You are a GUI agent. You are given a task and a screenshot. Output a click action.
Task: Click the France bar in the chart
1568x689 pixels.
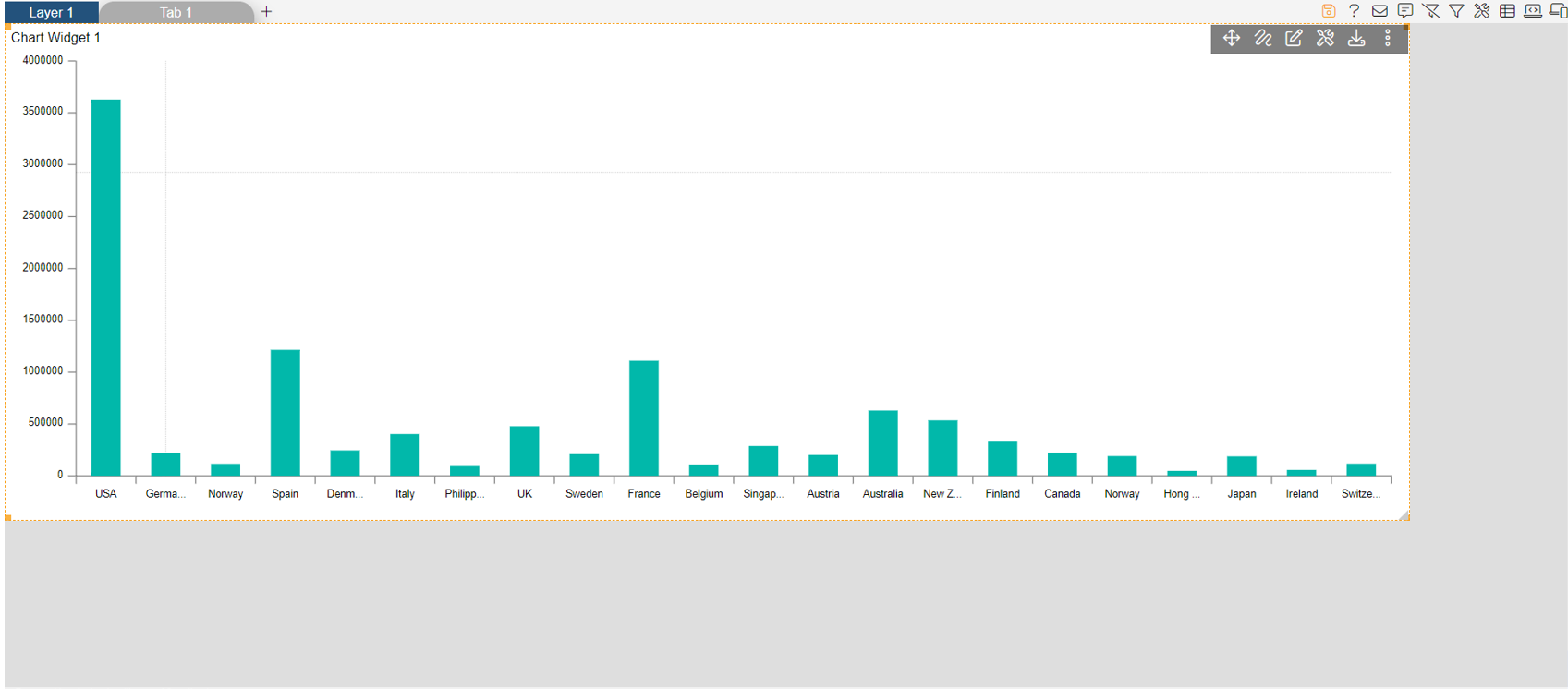644,418
